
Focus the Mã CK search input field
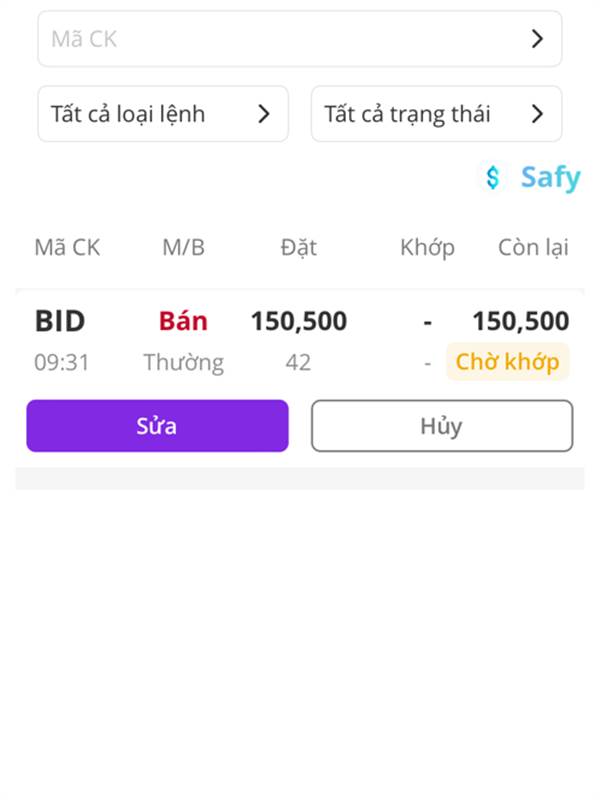280,39
